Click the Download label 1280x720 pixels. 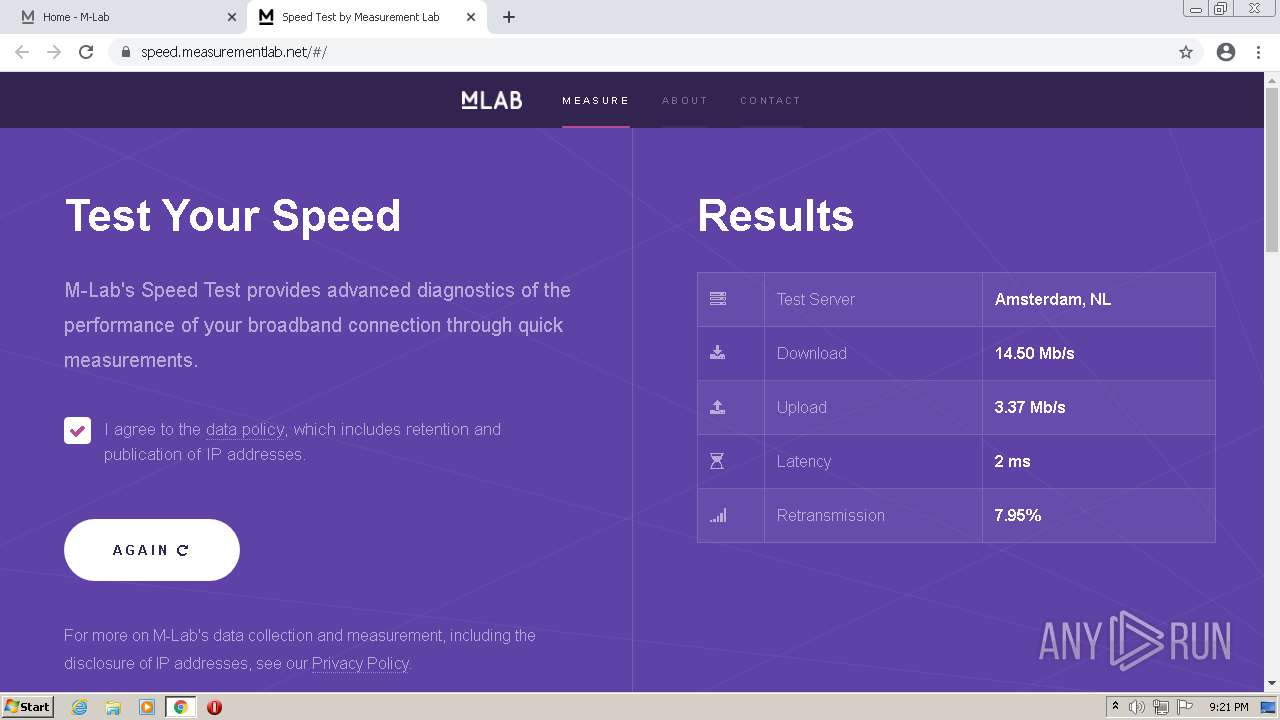[812, 353]
